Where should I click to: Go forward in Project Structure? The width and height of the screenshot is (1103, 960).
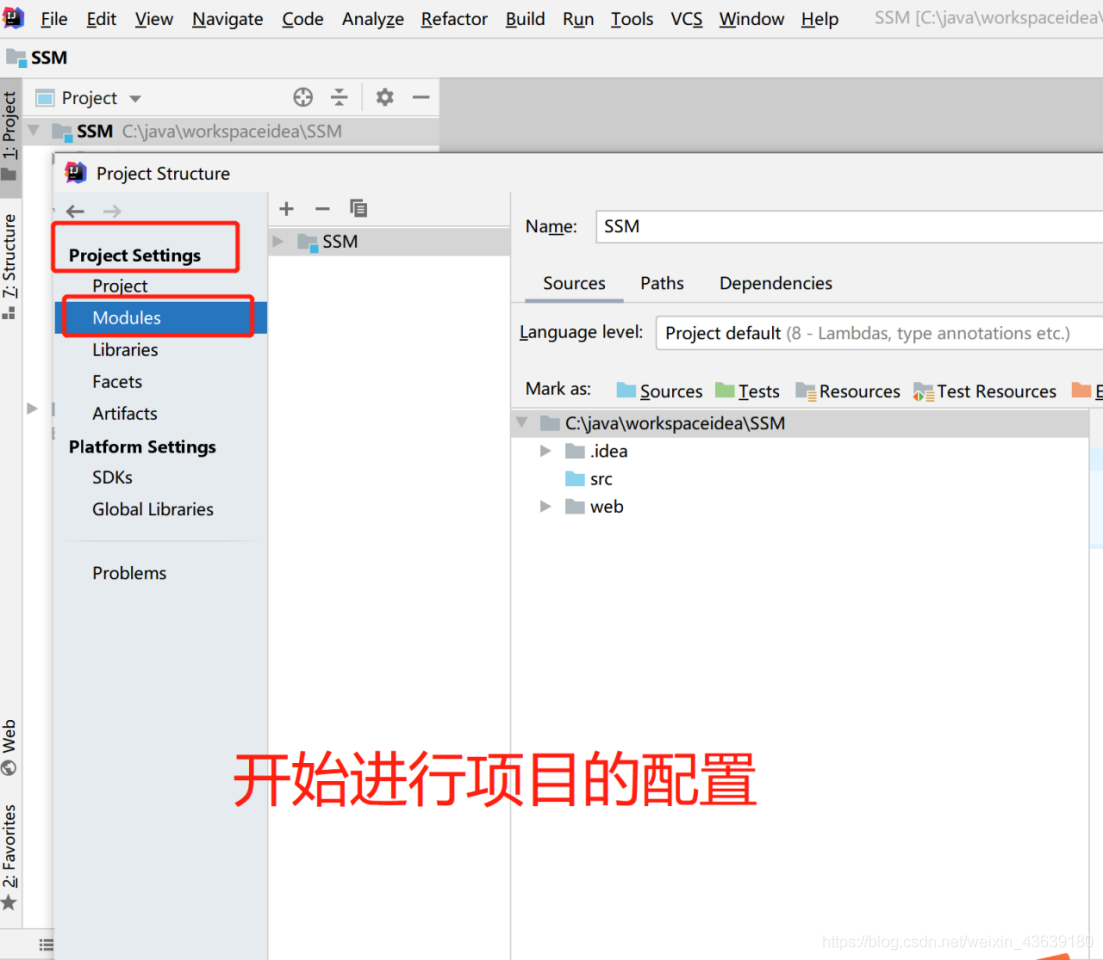[112, 211]
